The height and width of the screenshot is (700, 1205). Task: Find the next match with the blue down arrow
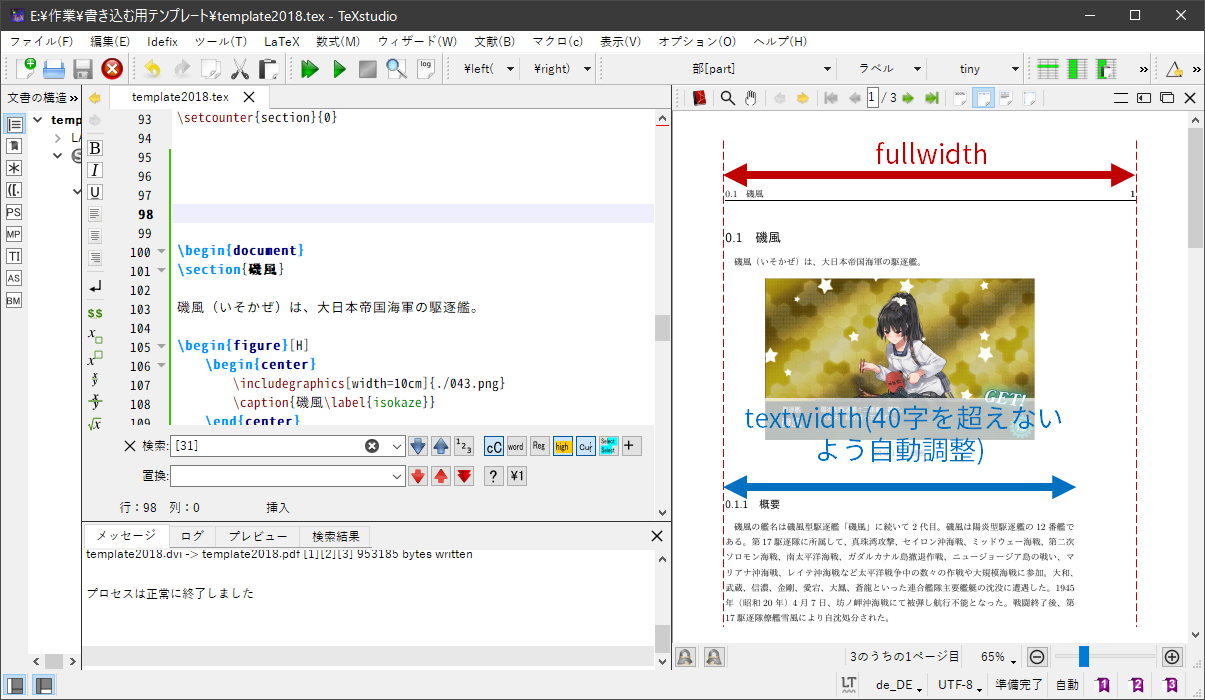(x=418, y=446)
